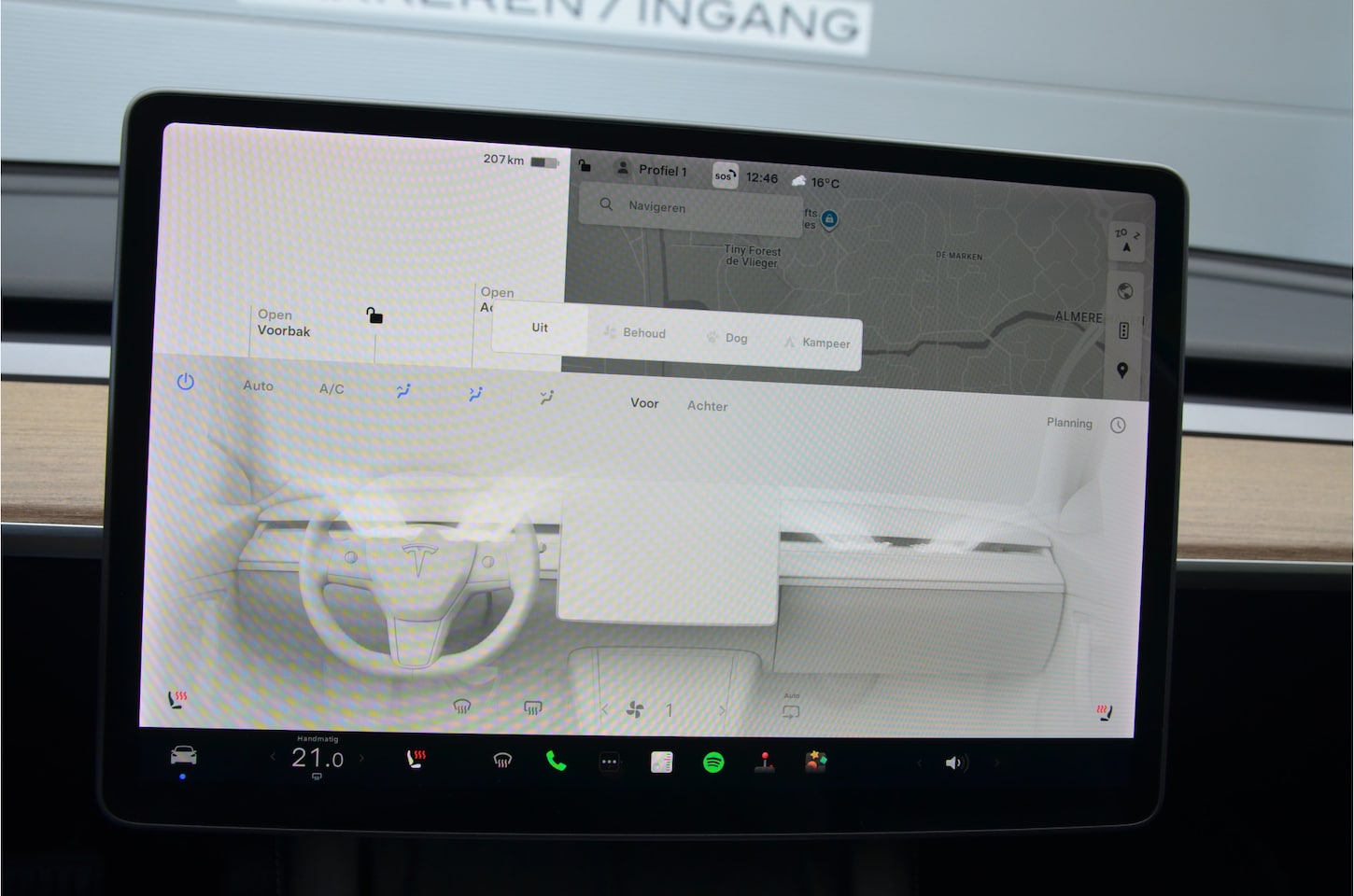Click the SOS emergency icon
Viewport: 1354px width, 896px height.
point(725,175)
